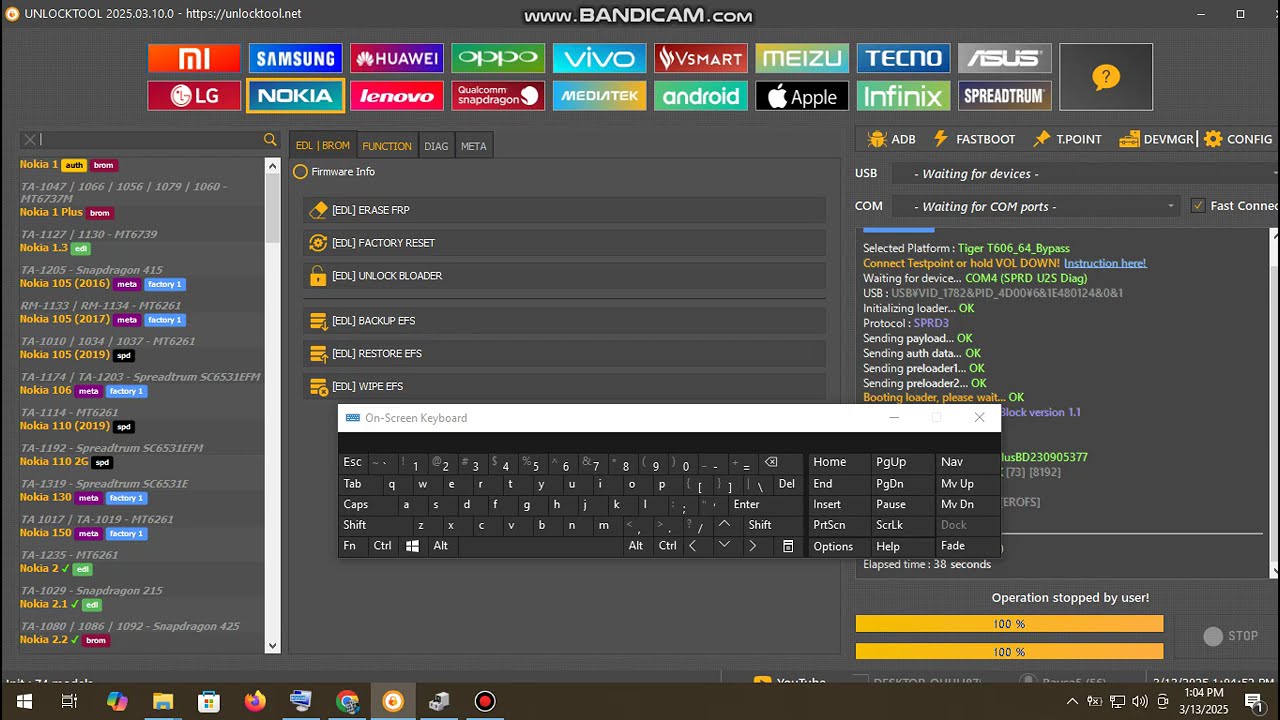Click the model list vertical scrollbar thumb
Viewport: 1280px width, 720px height.
pyautogui.click(x=273, y=208)
